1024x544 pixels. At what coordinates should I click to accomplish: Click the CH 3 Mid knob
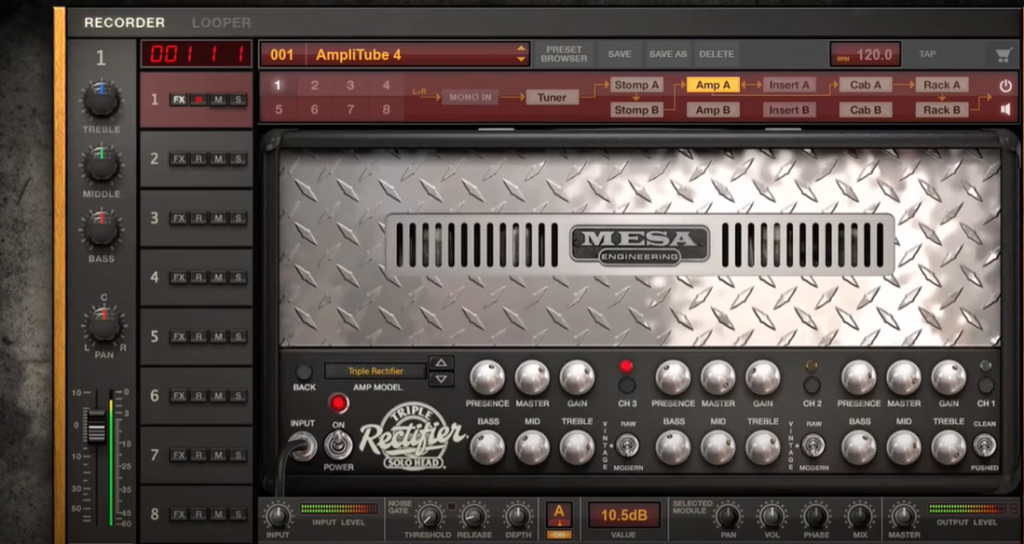point(532,447)
